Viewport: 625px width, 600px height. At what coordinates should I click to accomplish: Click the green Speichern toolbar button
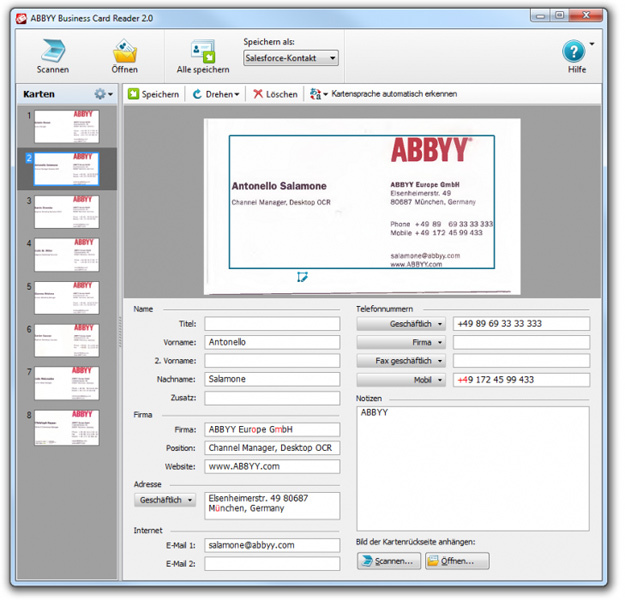153,94
